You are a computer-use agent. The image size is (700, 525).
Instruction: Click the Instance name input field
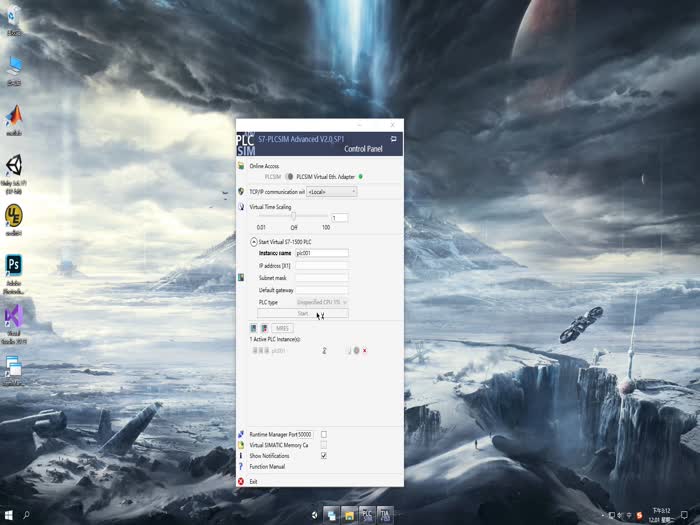coord(321,254)
